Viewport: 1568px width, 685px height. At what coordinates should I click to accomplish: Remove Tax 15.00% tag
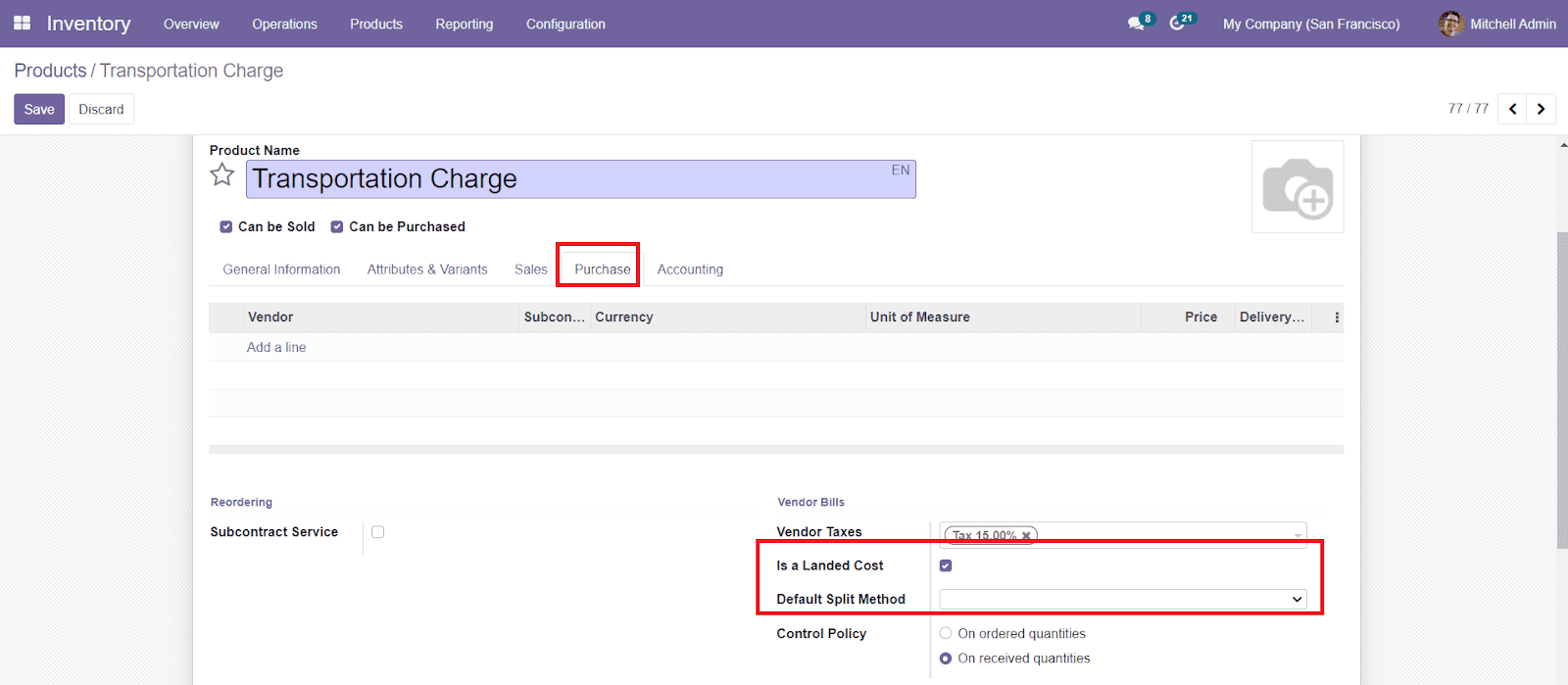click(x=1026, y=536)
